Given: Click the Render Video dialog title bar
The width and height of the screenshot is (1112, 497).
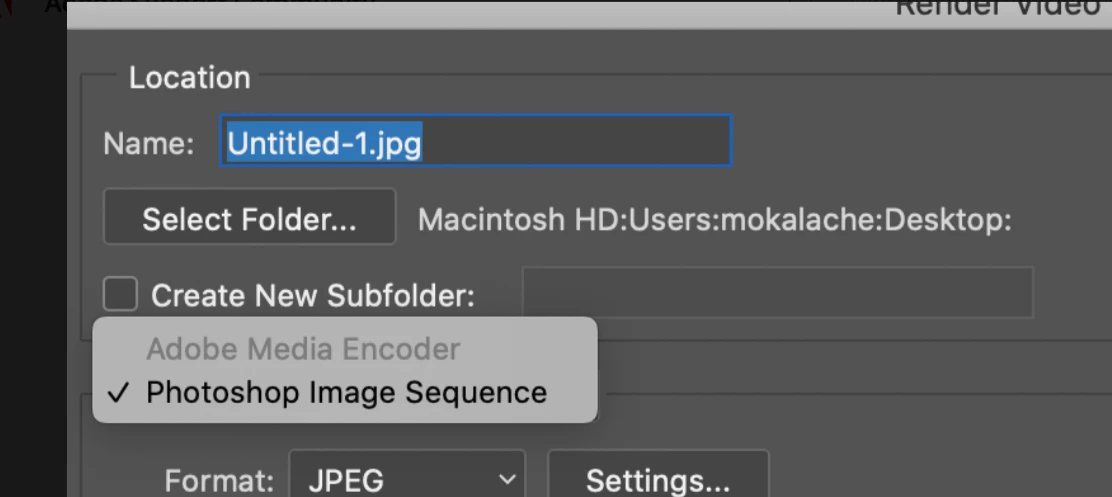Looking at the screenshot, I should (589, 14).
